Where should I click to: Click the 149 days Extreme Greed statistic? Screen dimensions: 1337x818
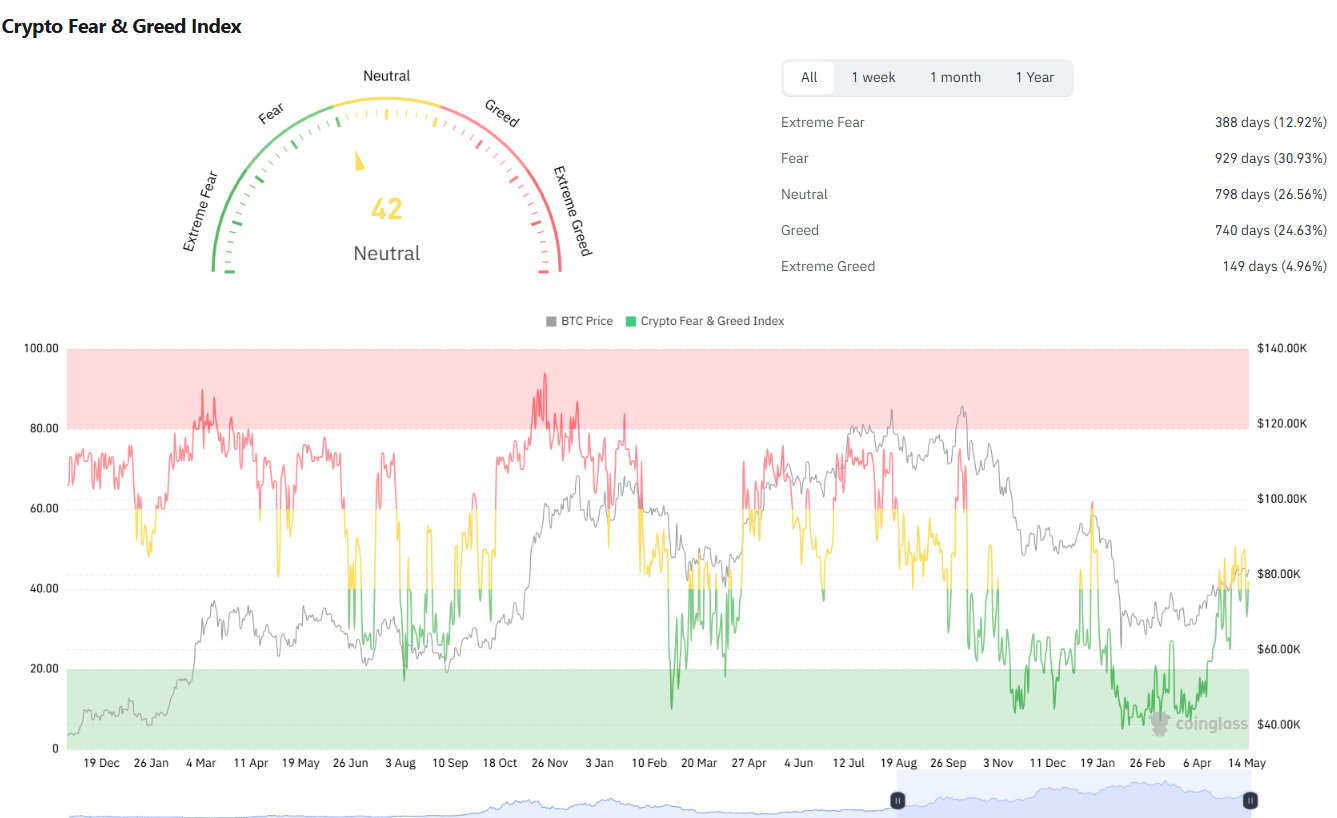(x=1274, y=266)
